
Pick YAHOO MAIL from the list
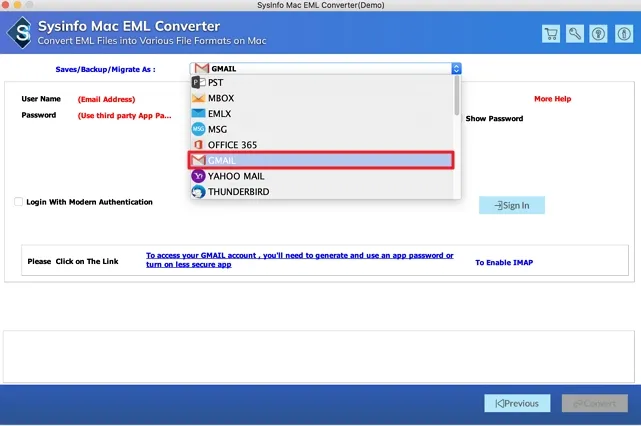tap(322, 176)
